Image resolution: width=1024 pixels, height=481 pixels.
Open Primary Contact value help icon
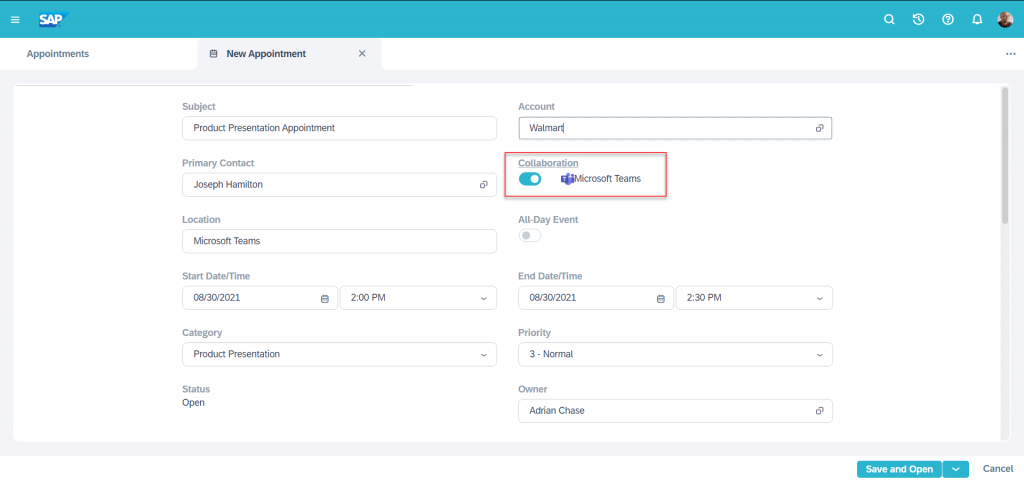click(x=483, y=185)
